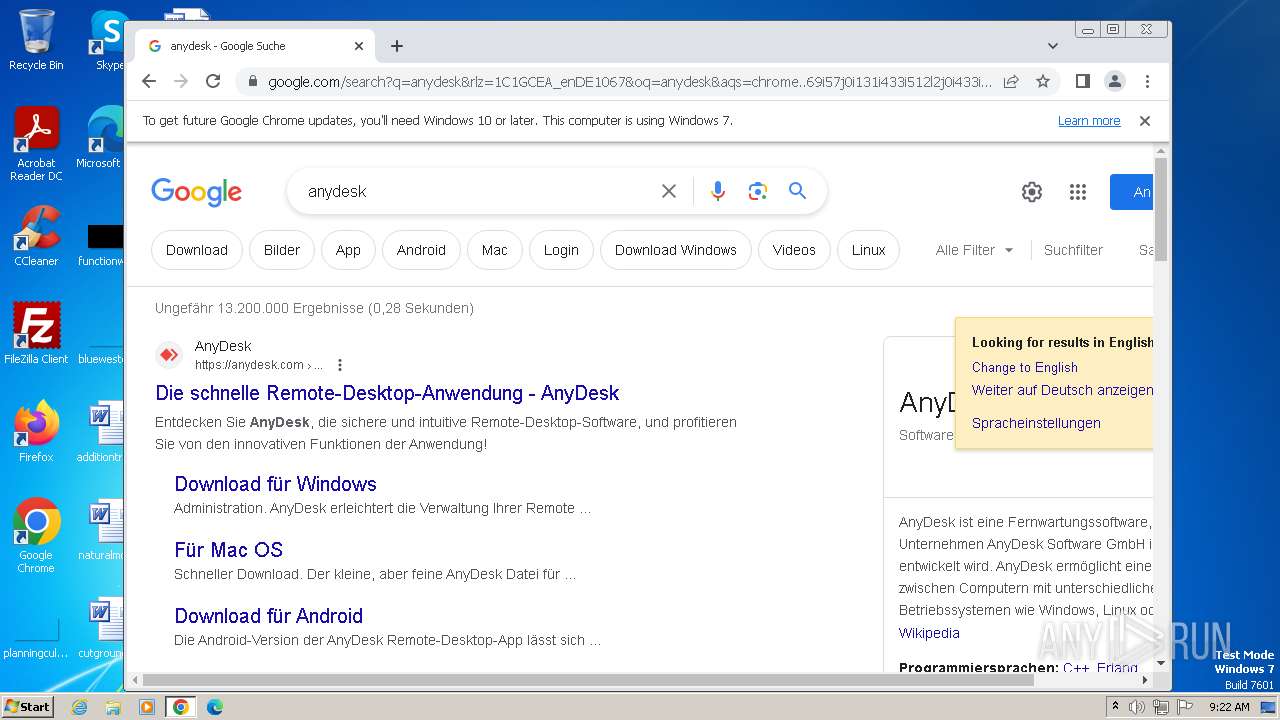Select the Mac filter chip

(495, 250)
